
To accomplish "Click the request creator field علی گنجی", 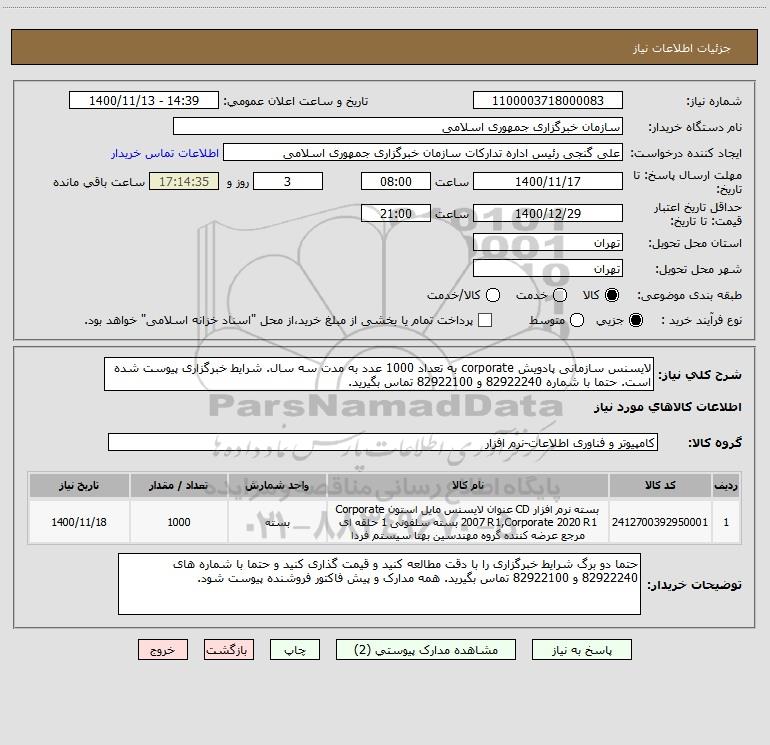I will pos(423,153).
